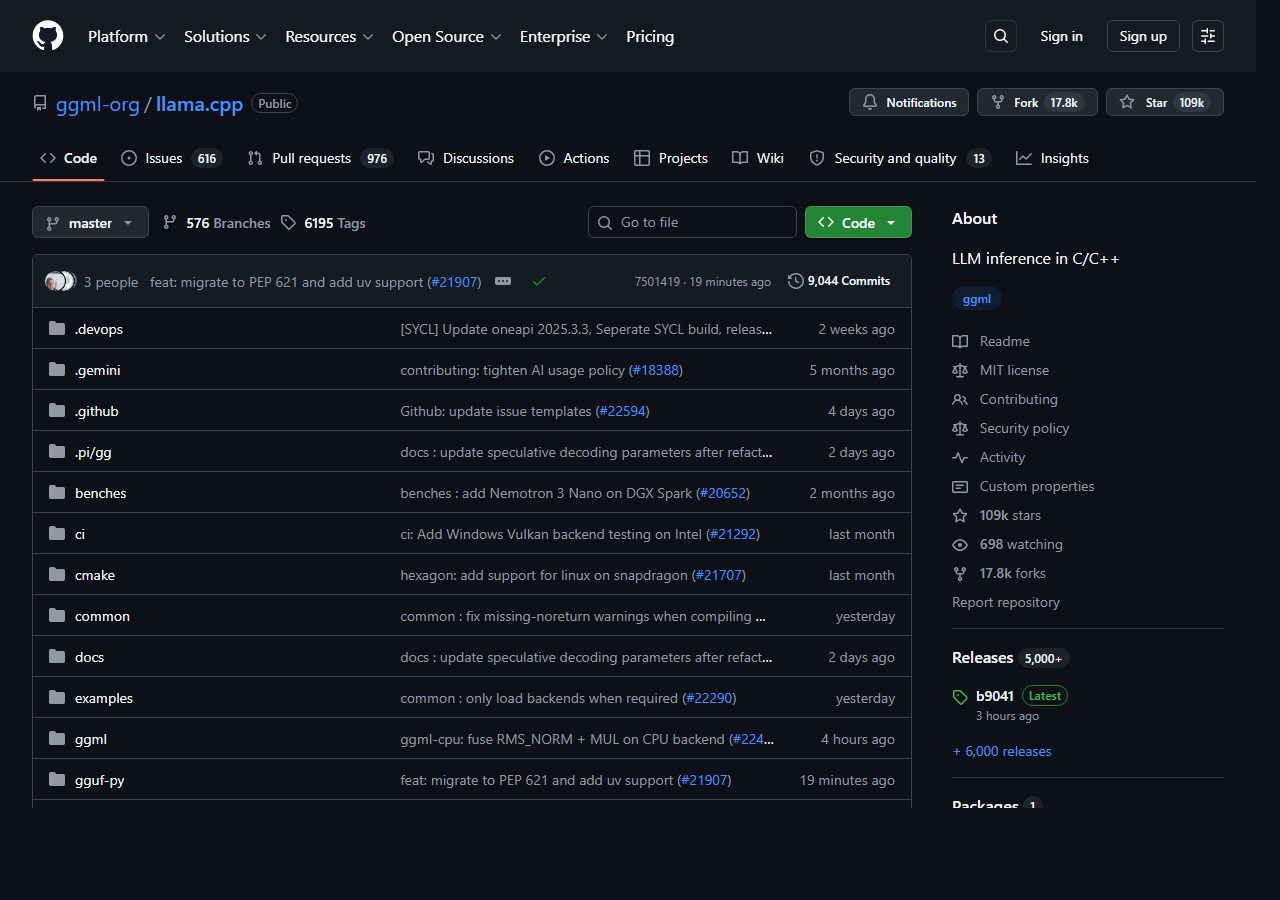The width and height of the screenshot is (1280, 900).
Task: Click the Readme book icon
Action: pyautogui.click(x=960, y=341)
